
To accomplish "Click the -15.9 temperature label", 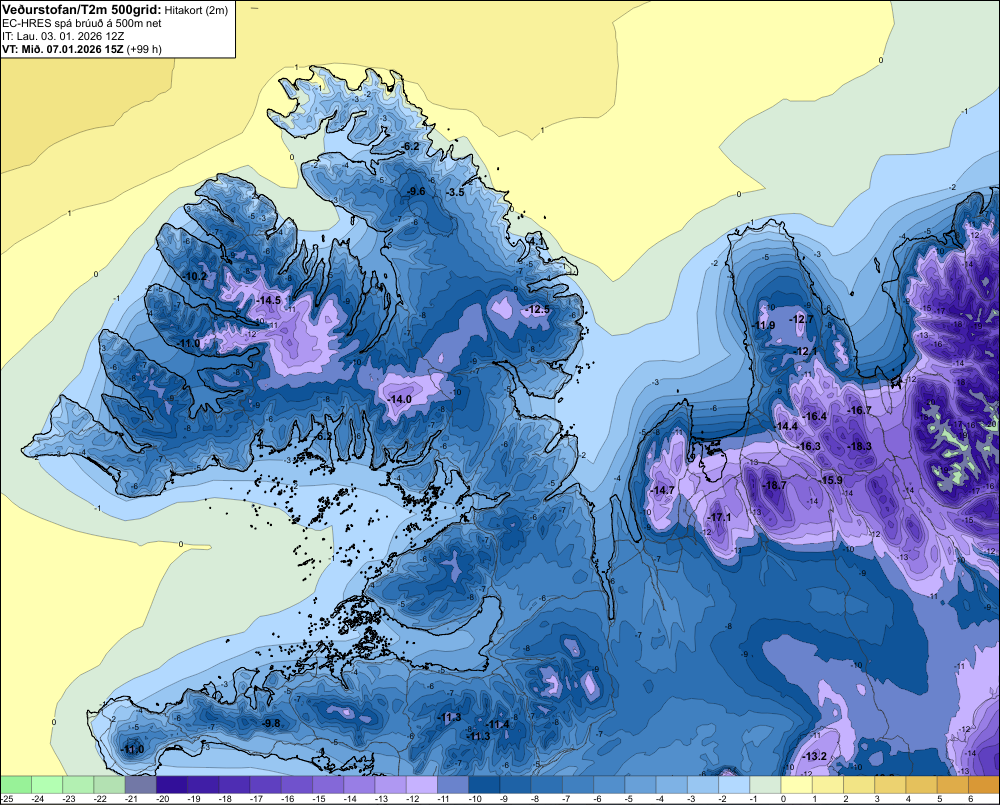I will tap(831, 480).
